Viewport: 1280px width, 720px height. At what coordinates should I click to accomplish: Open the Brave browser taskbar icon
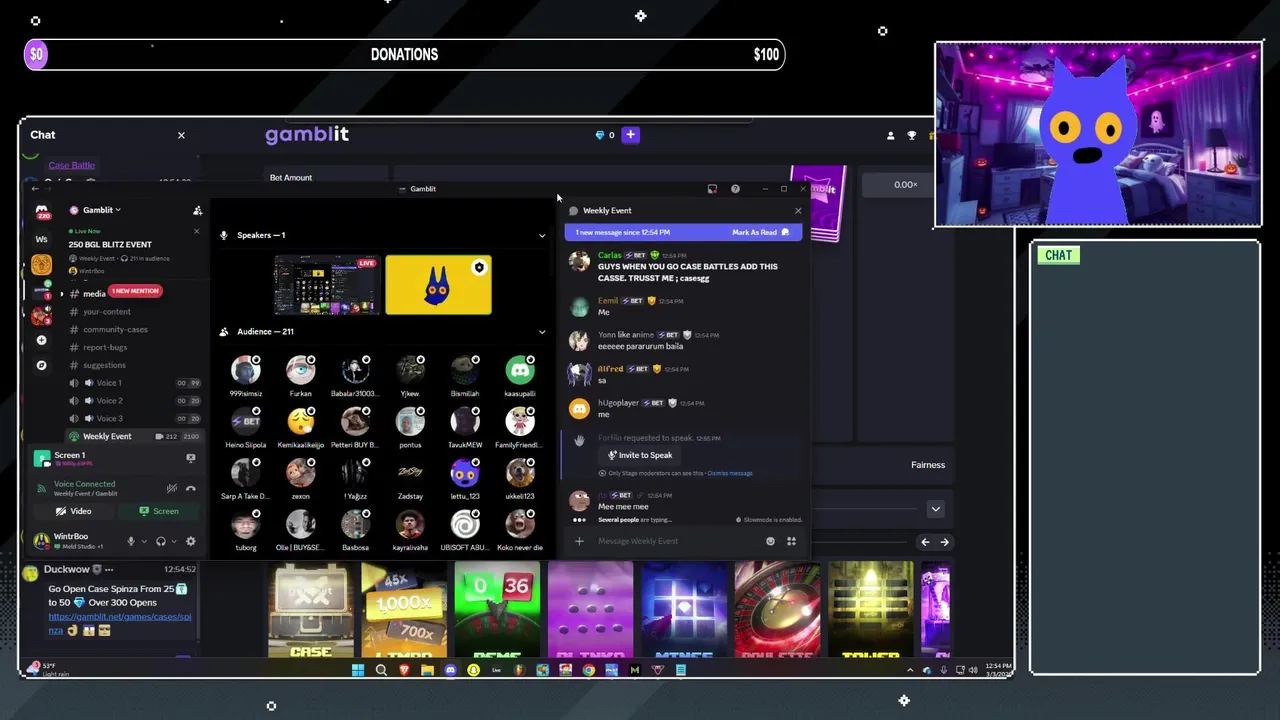click(x=404, y=670)
